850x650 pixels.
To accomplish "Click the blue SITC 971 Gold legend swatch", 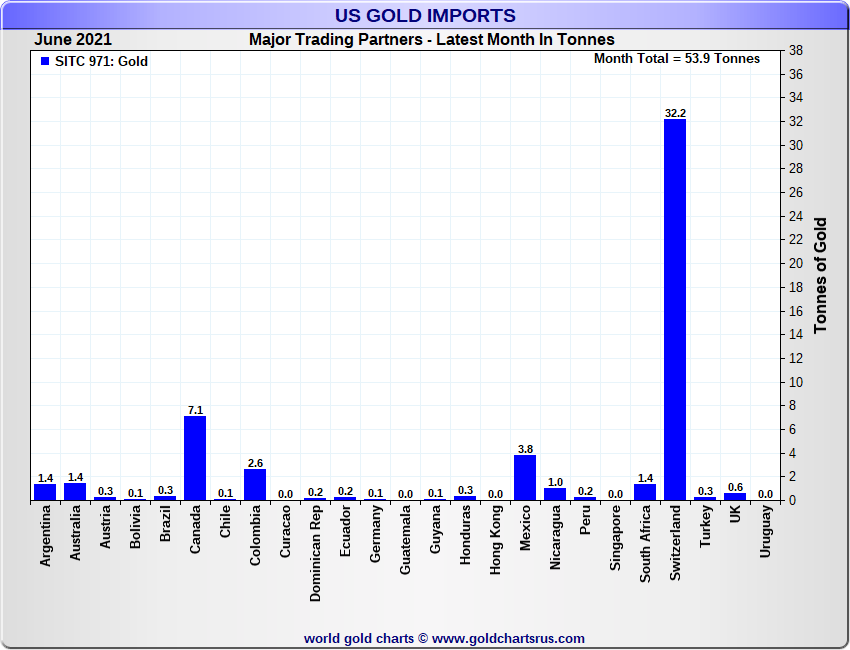I will [x=45, y=62].
